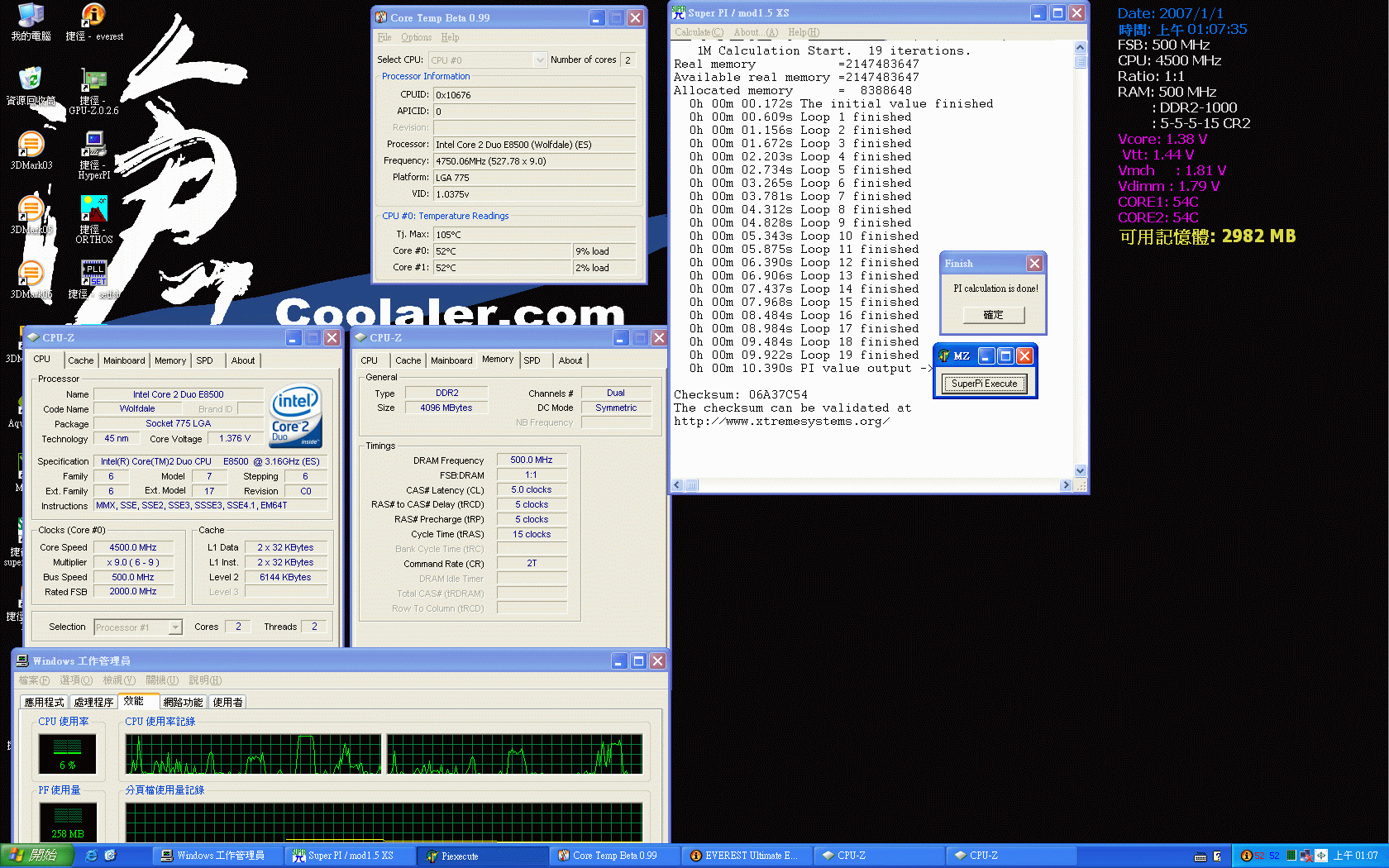
Task: Switch to Core Temp Beta 0.99 taskbar button
Action: click(615, 856)
